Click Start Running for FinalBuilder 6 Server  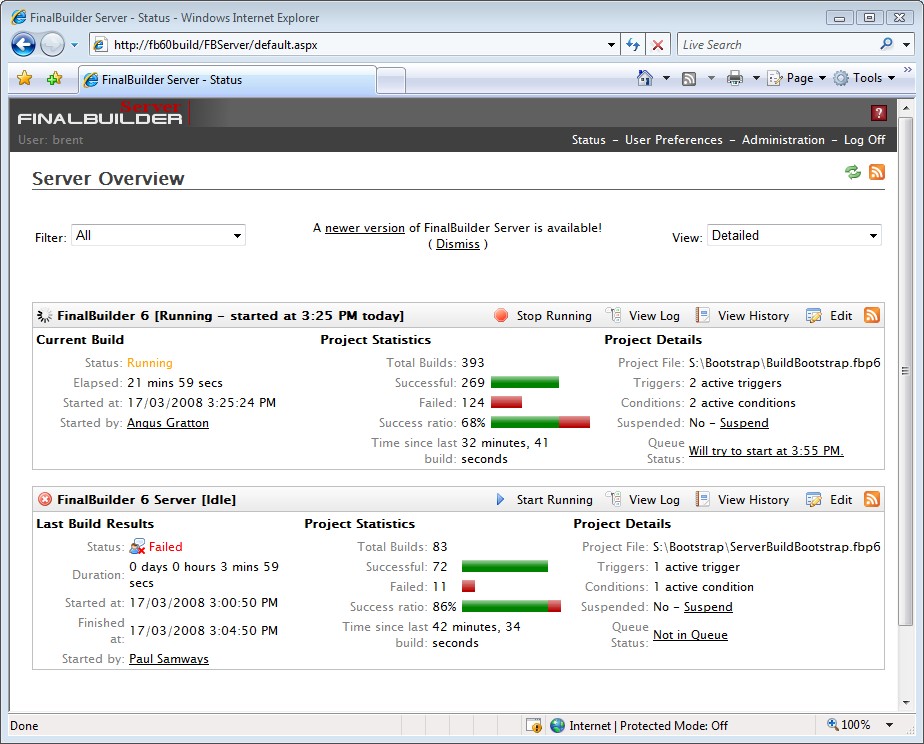[x=544, y=500]
